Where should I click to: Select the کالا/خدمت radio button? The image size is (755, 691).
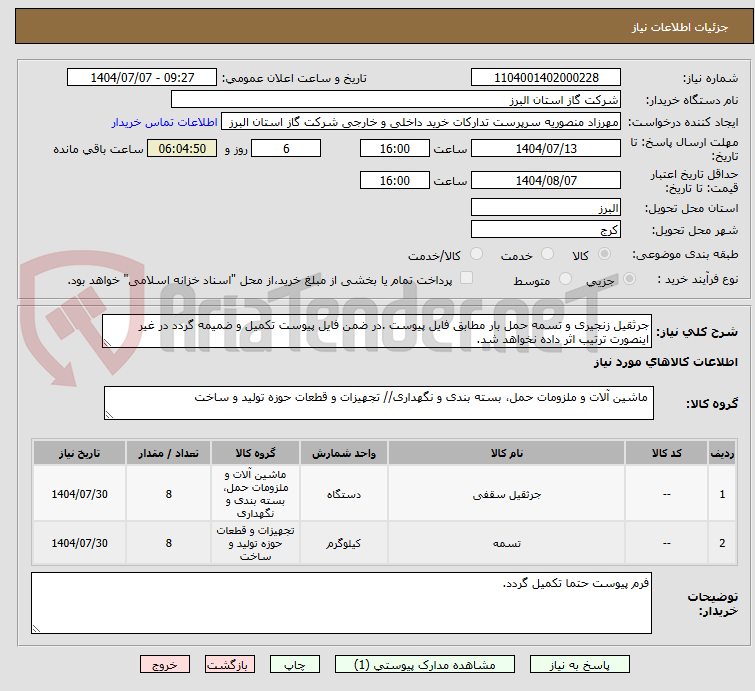click(x=476, y=254)
